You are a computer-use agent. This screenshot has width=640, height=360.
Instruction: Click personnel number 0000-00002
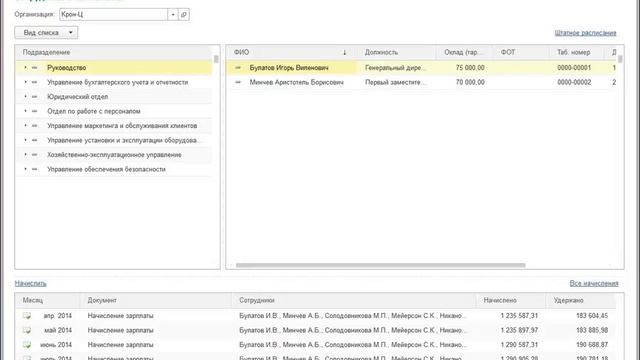(574, 82)
